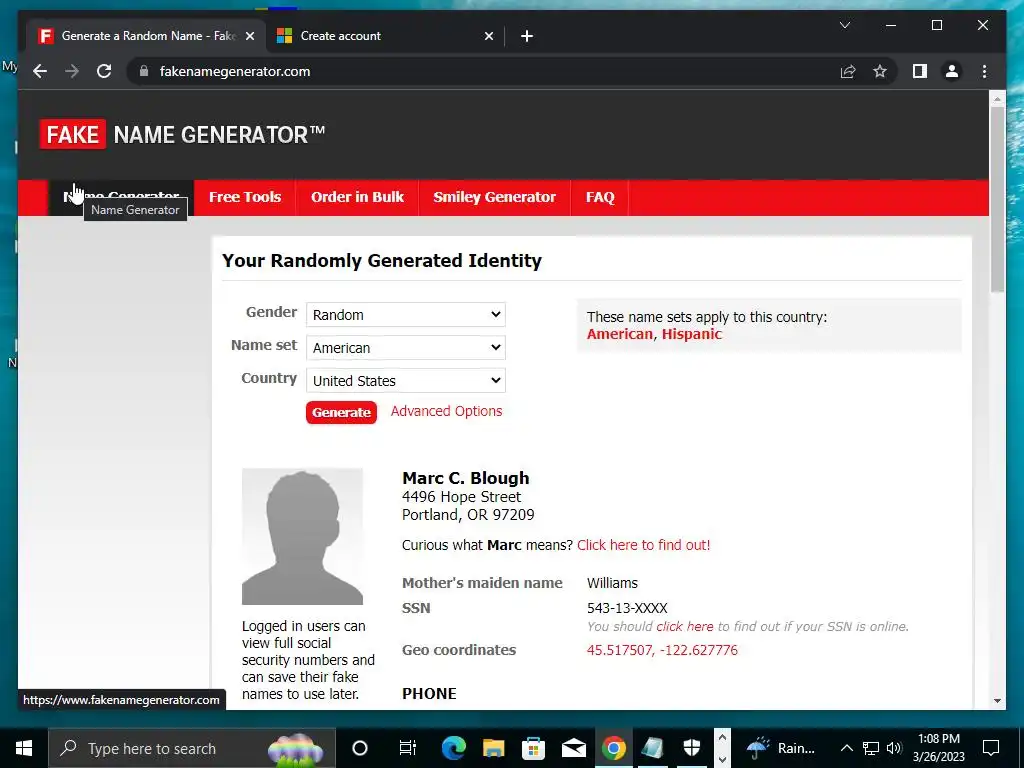
Task: Click the network icon in system tray
Action: pyautogui.click(x=871, y=748)
